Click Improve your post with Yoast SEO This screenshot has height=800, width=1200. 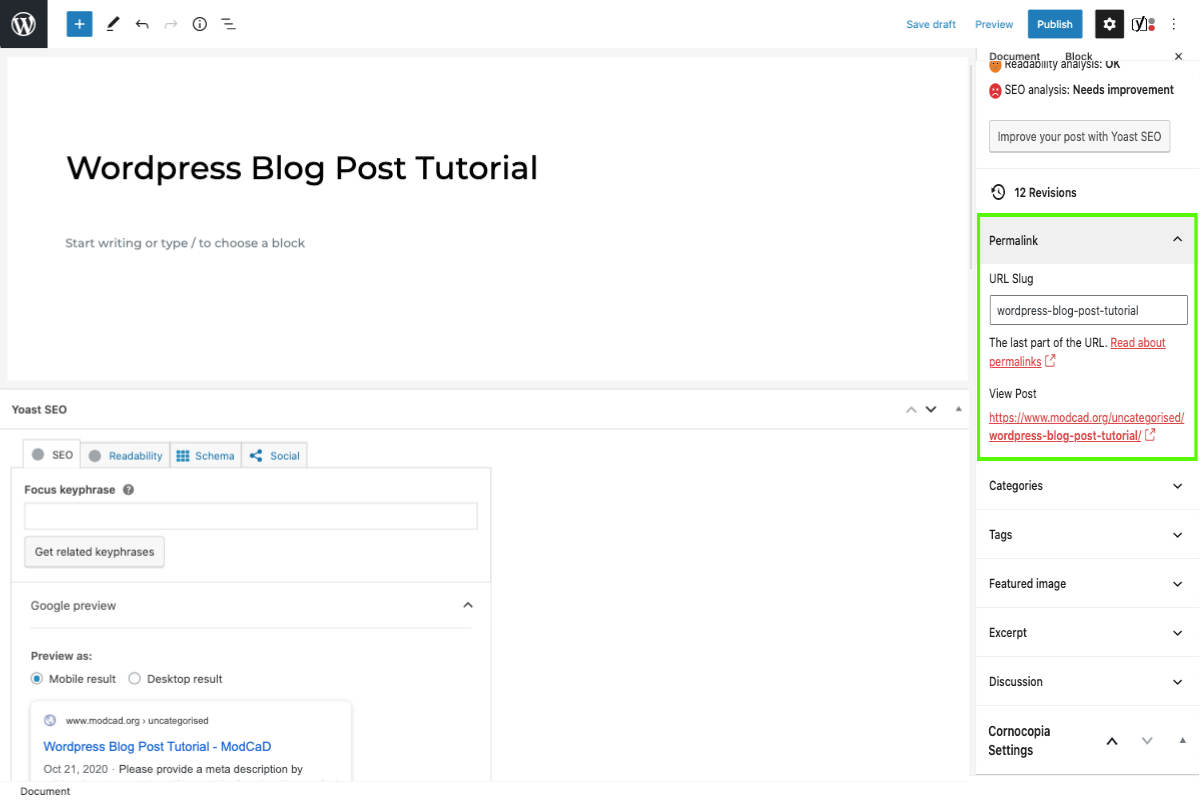tap(1079, 137)
